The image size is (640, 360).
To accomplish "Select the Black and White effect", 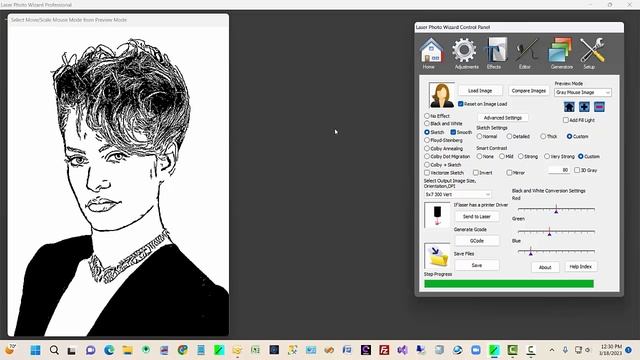I will pos(427,123).
